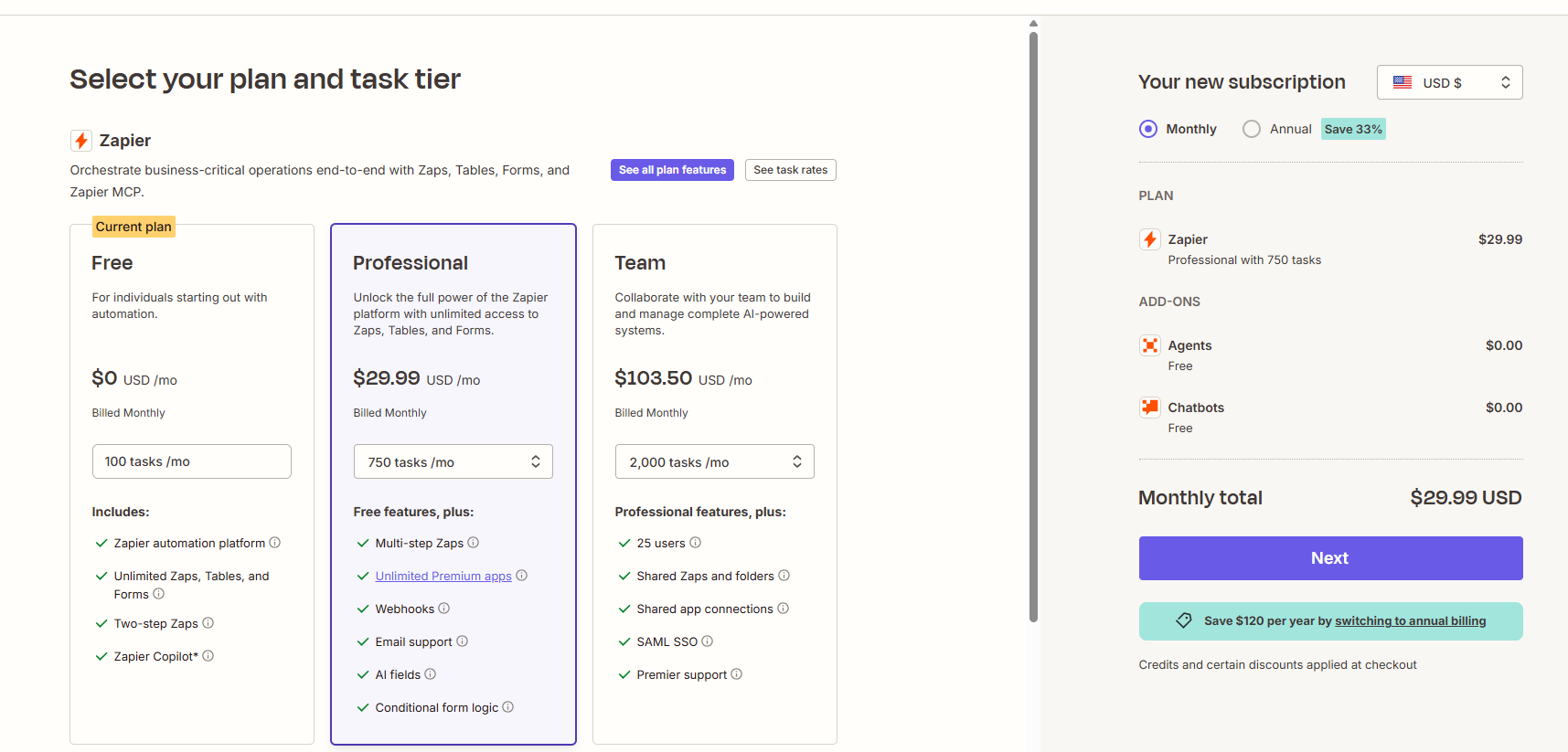Open the USD $ currency dropdown
Viewport: 1568px width, 752px height.
pyautogui.click(x=1450, y=82)
